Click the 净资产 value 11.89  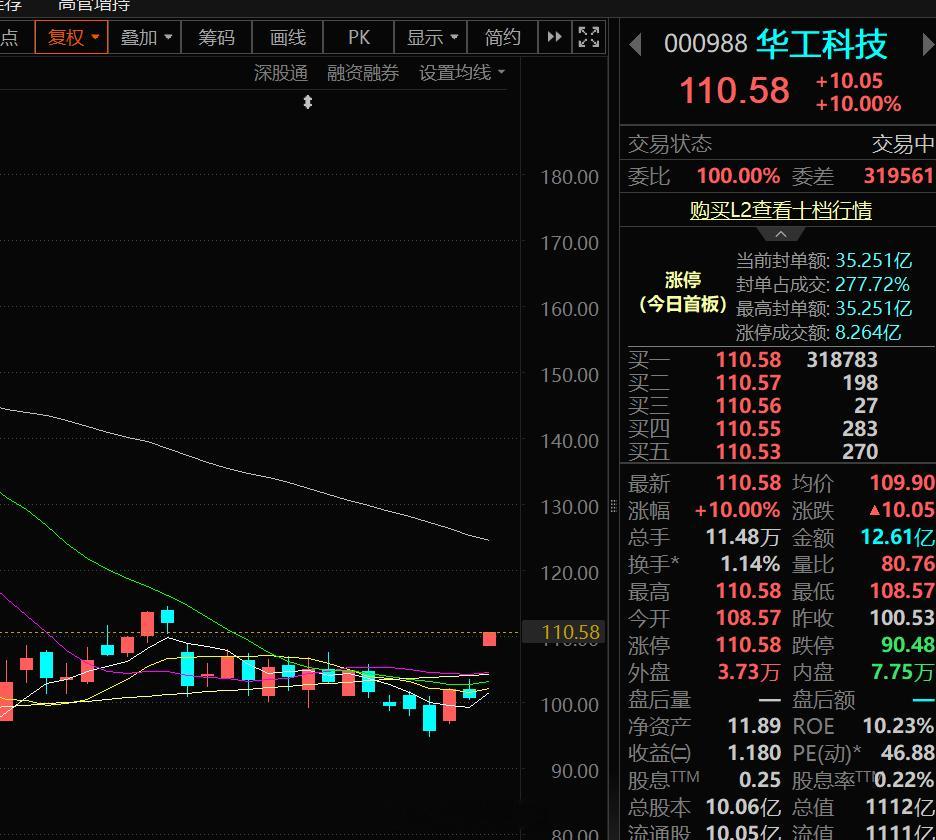(754, 726)
